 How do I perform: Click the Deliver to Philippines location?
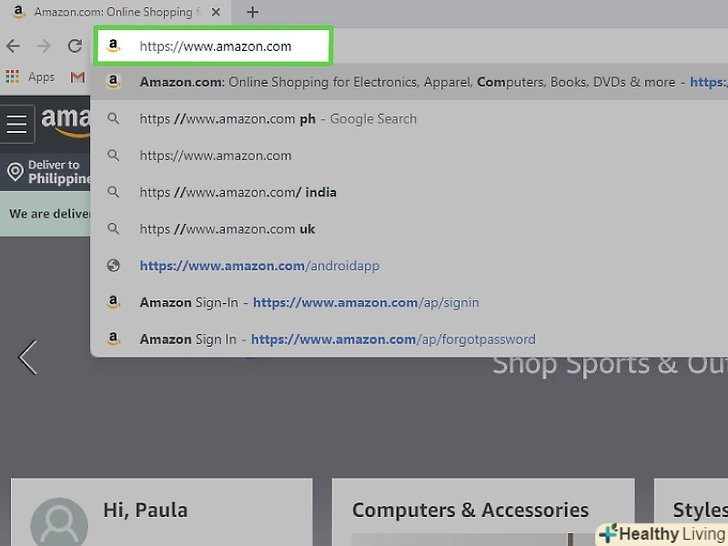click(49, 172)
